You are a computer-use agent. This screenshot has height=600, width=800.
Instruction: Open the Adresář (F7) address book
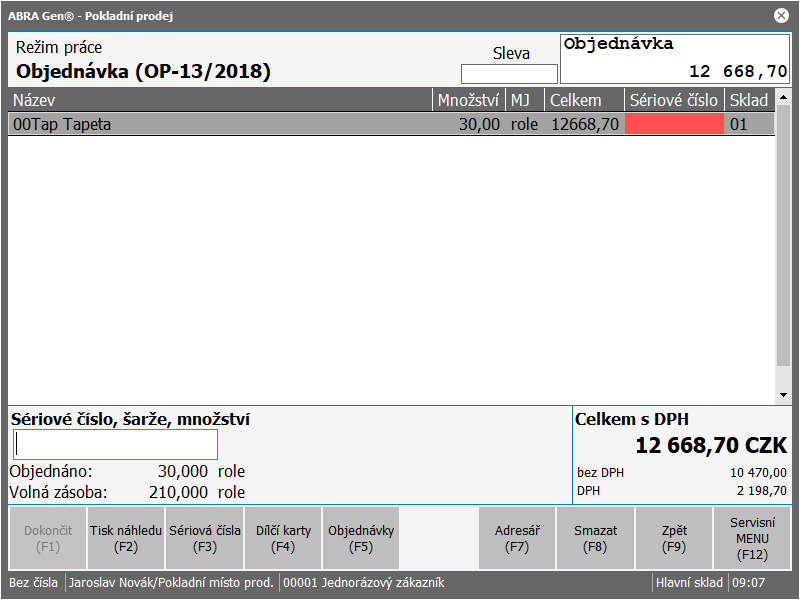[x=517, y=538]
